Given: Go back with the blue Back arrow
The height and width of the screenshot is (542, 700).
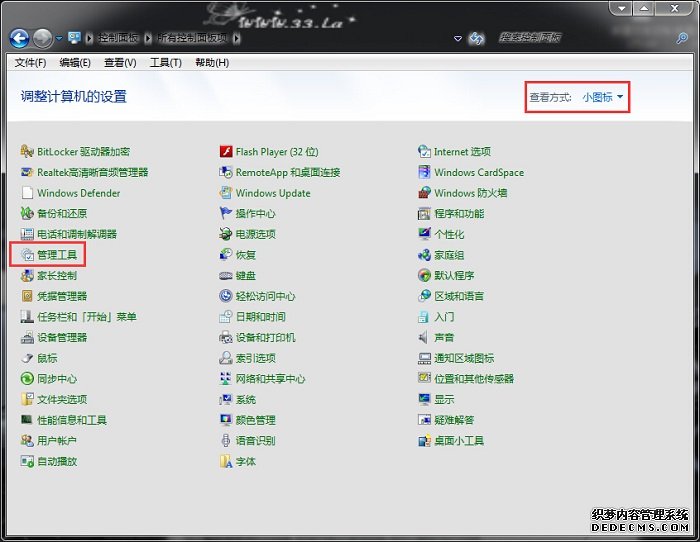Looking at the screenshot, I should pyautogui.click(x=19, y=39).
